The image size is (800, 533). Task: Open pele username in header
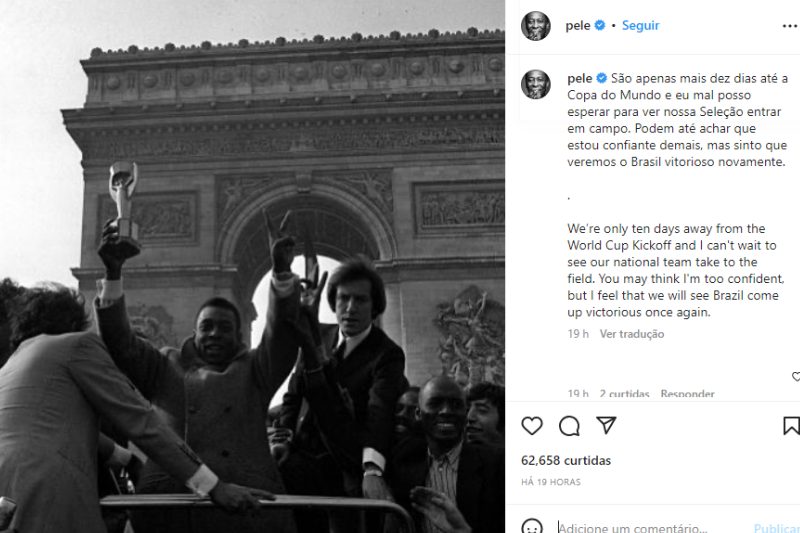[x=578, y=26]
